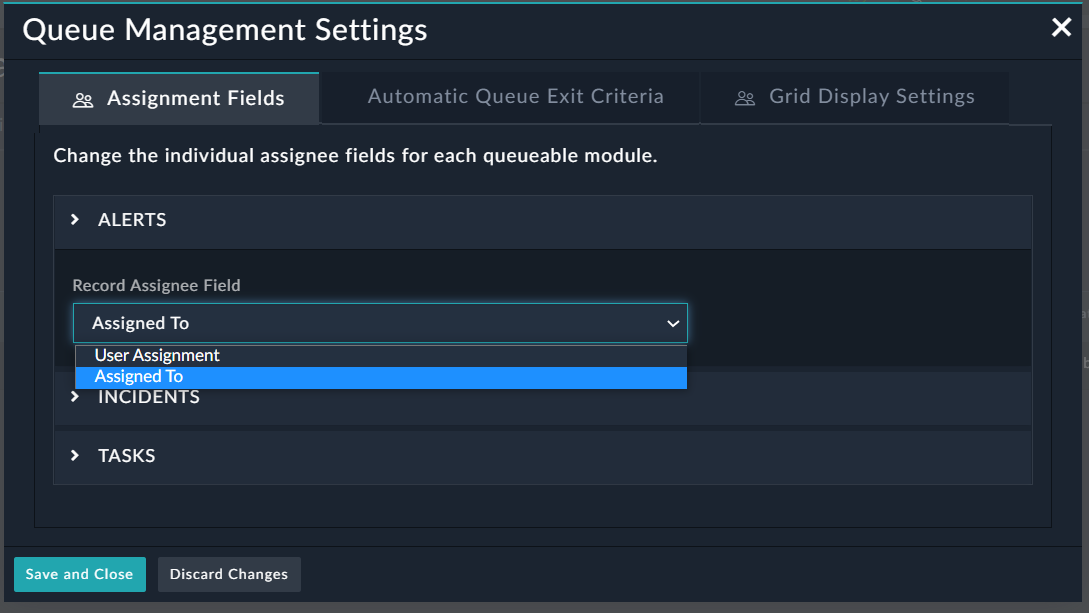The height and width of the screenshot is (613, 1089).
Task: Click the Save and Close button
Action: coord(79,574)
